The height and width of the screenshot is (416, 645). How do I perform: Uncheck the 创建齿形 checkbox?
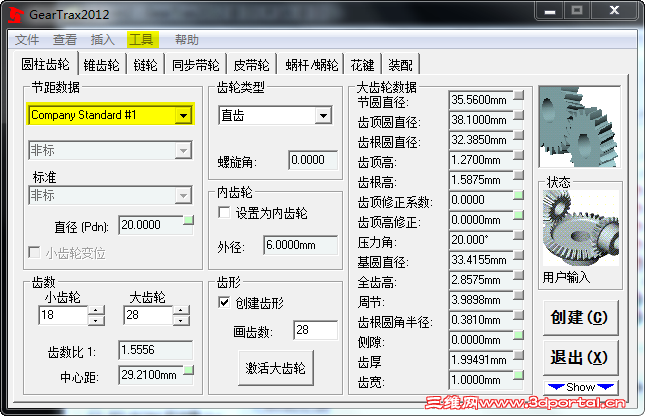pos(224,303)
